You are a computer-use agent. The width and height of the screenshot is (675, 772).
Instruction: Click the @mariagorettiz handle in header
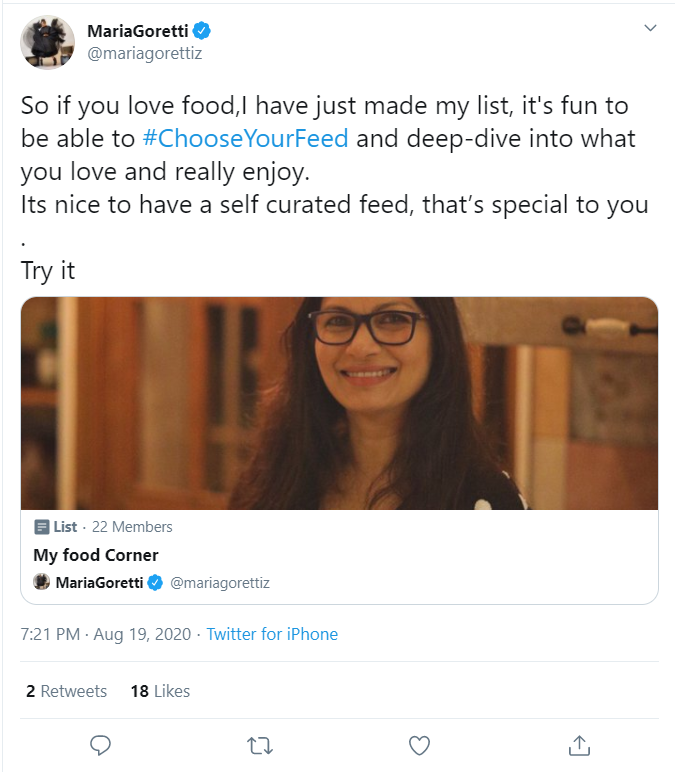[x=145, y=53]
